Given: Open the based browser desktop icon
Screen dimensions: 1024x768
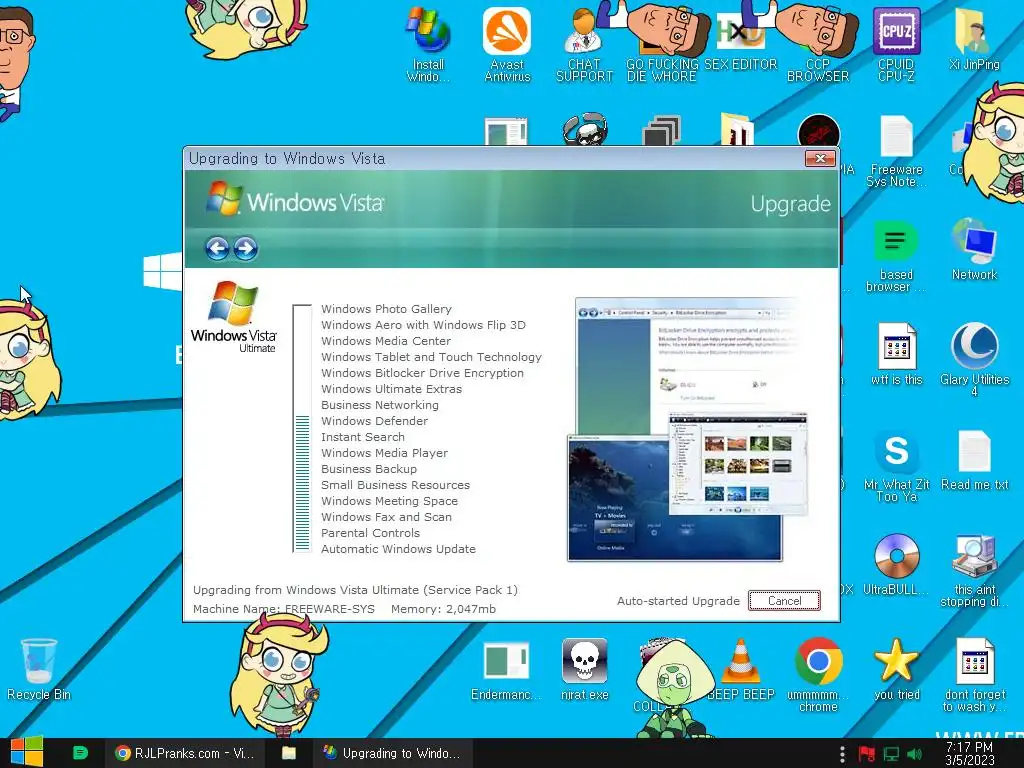Looking at the screenshot, I should coord(896,256).
